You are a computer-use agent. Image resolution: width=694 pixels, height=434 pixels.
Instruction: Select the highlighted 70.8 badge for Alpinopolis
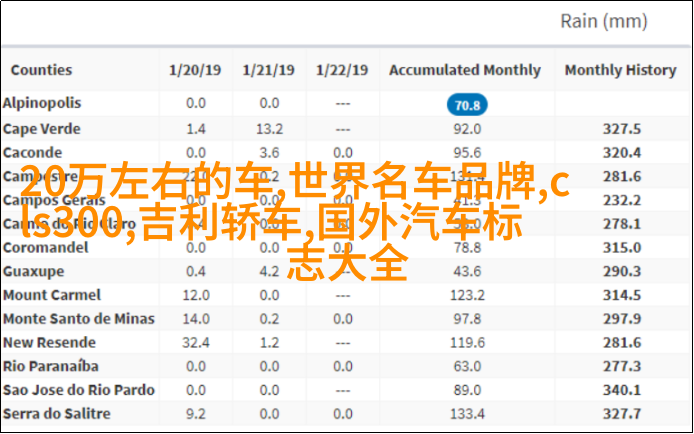tap(467, 105)
